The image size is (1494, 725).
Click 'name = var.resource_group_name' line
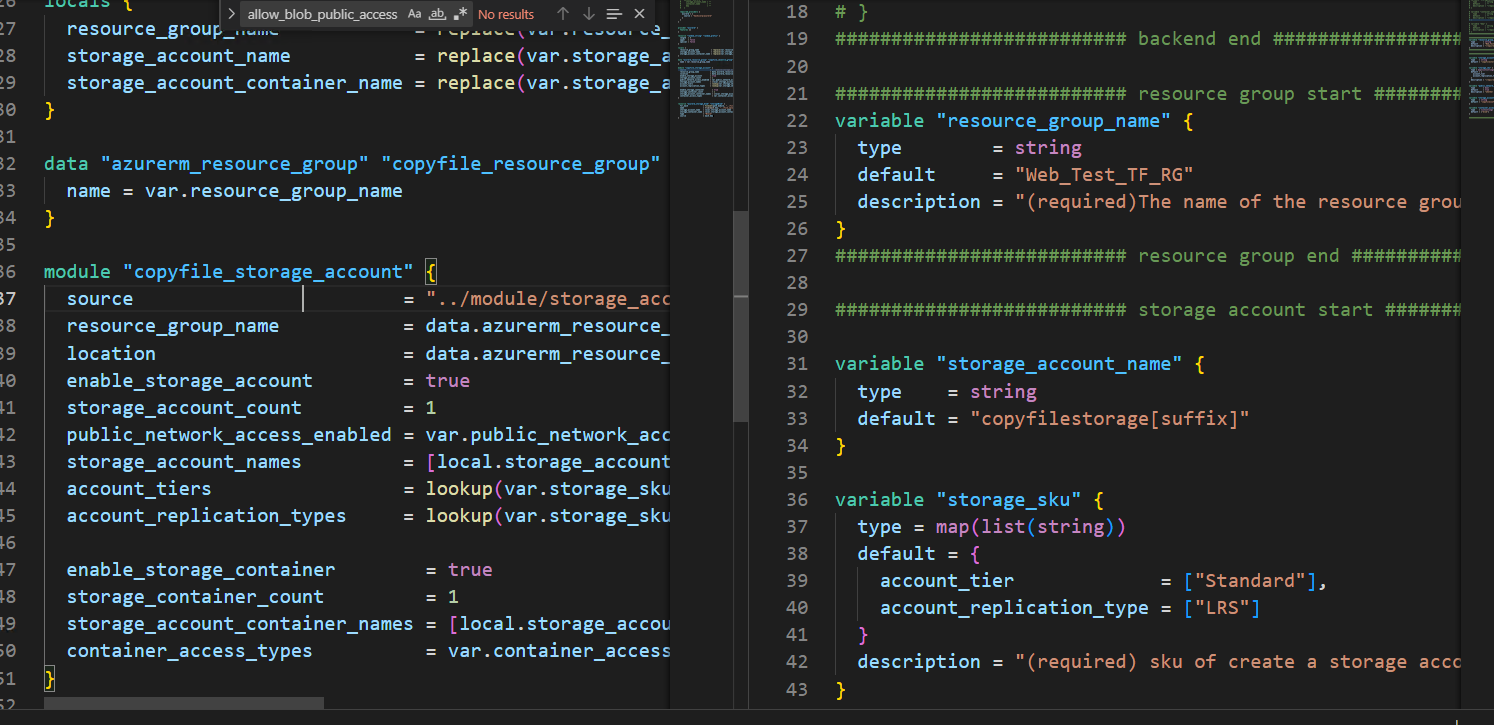click(234, 191)
